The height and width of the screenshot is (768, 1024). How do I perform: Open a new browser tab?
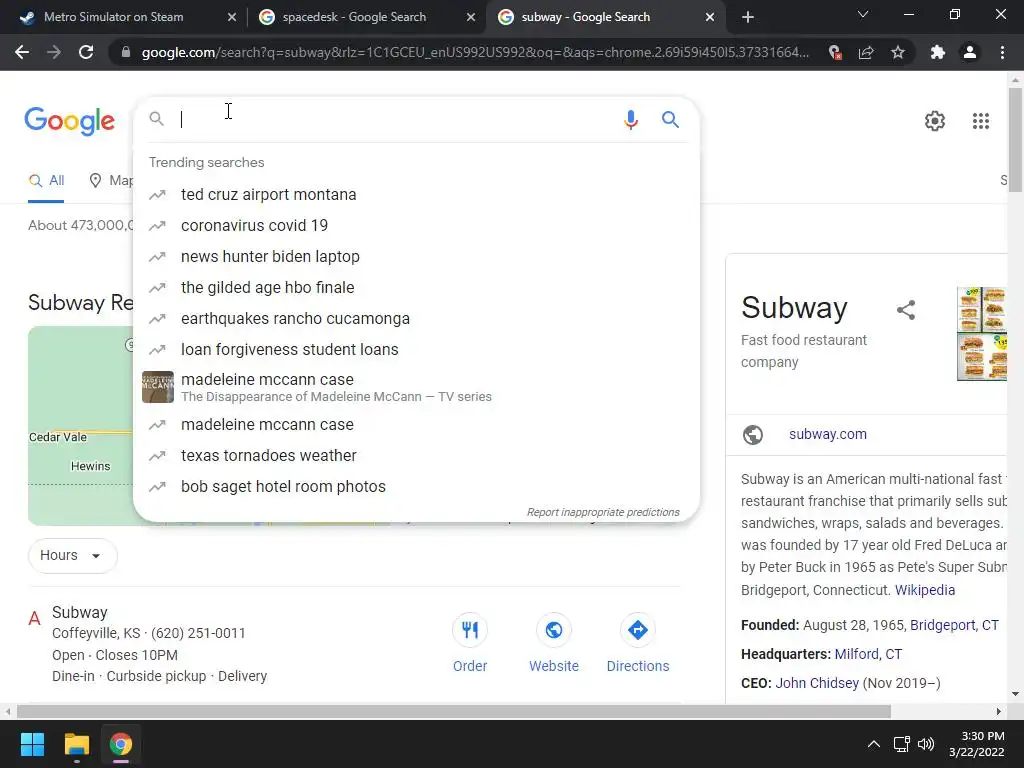748,17
